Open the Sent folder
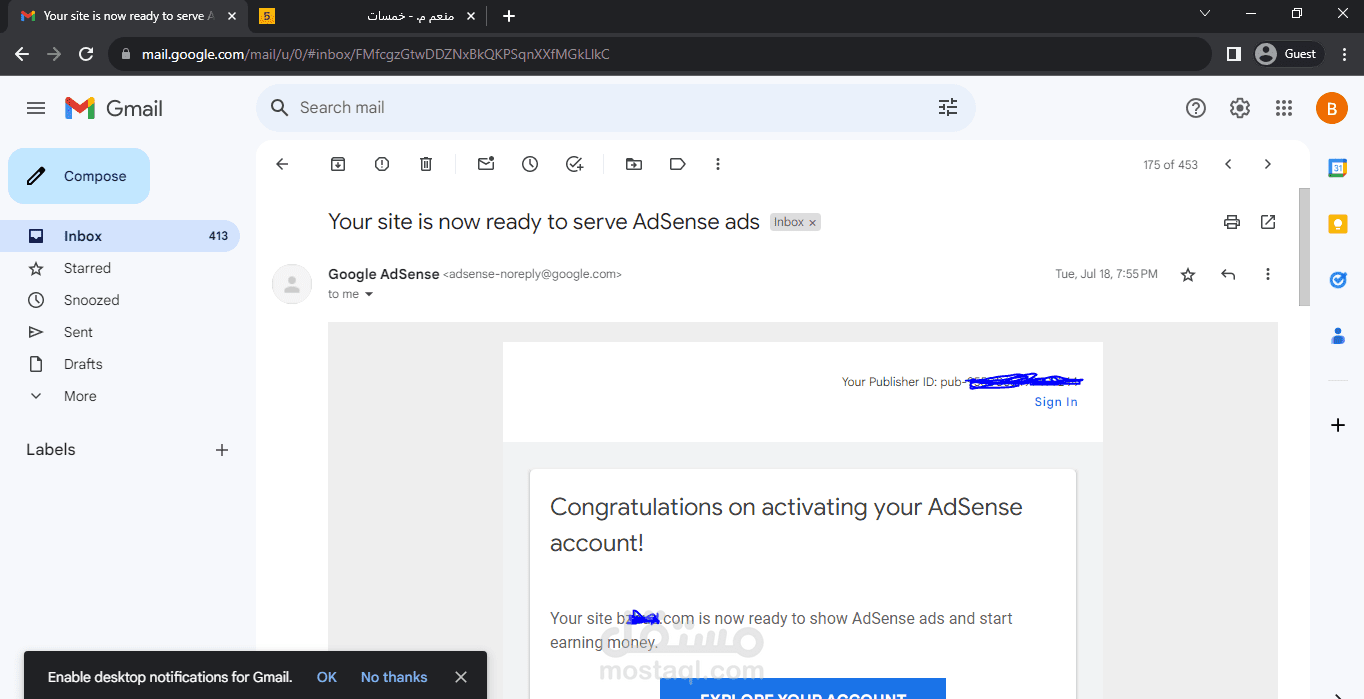This screenshot has width=1364, height=699. pyautogui.click(x=120, y=332)
